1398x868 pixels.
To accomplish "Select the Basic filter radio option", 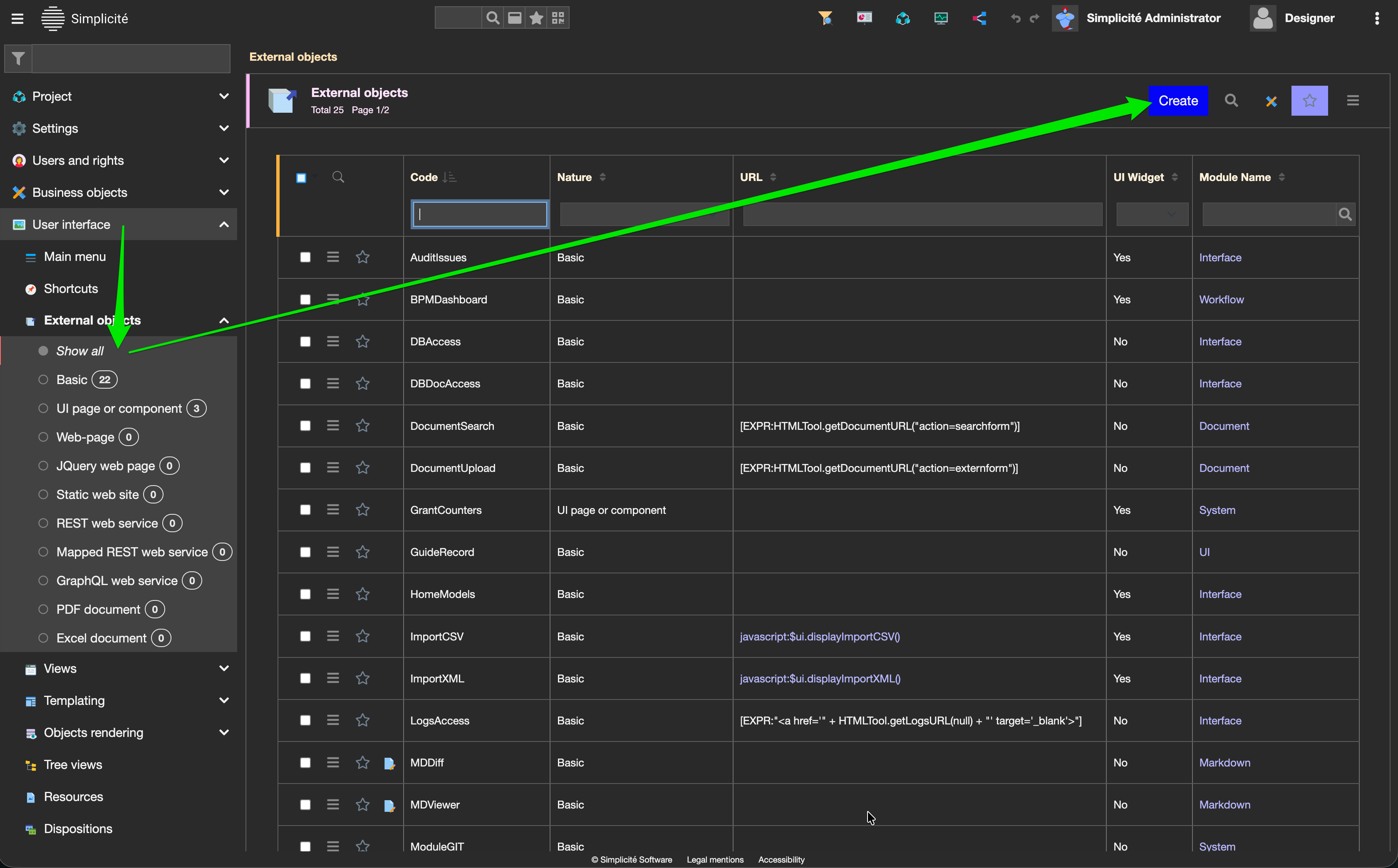I will pos(43,379).
